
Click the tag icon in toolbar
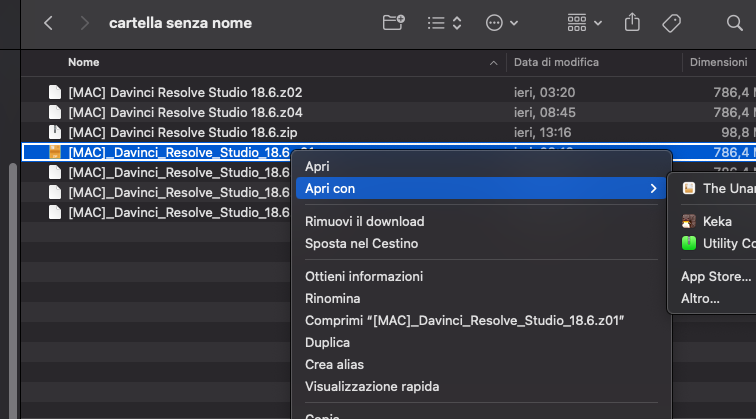671,23
